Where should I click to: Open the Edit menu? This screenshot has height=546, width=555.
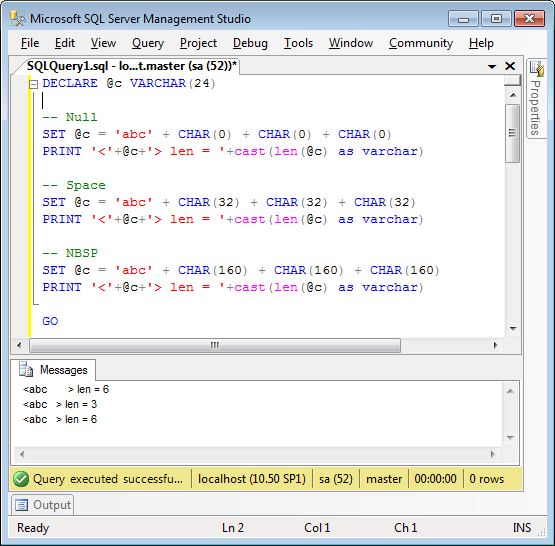tap(64, 43)
